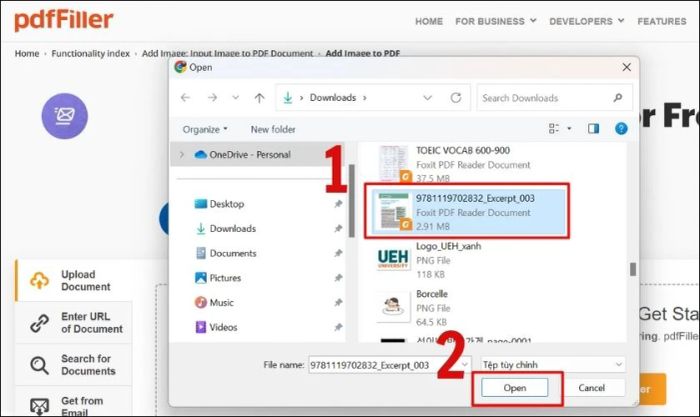Refresh the Downloads folder view
Screen dimensions: 700x417
pyautogui.click(x=455, y=97)
